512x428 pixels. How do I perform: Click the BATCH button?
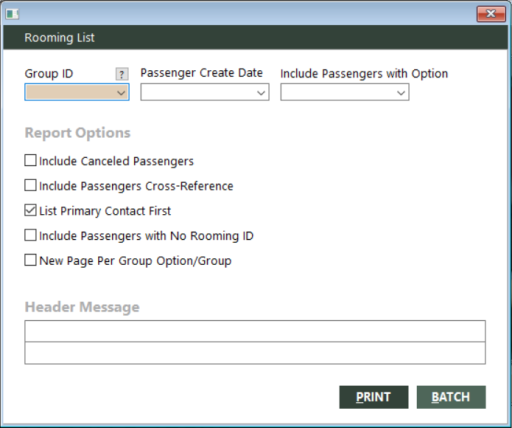[x=451, y=397]
